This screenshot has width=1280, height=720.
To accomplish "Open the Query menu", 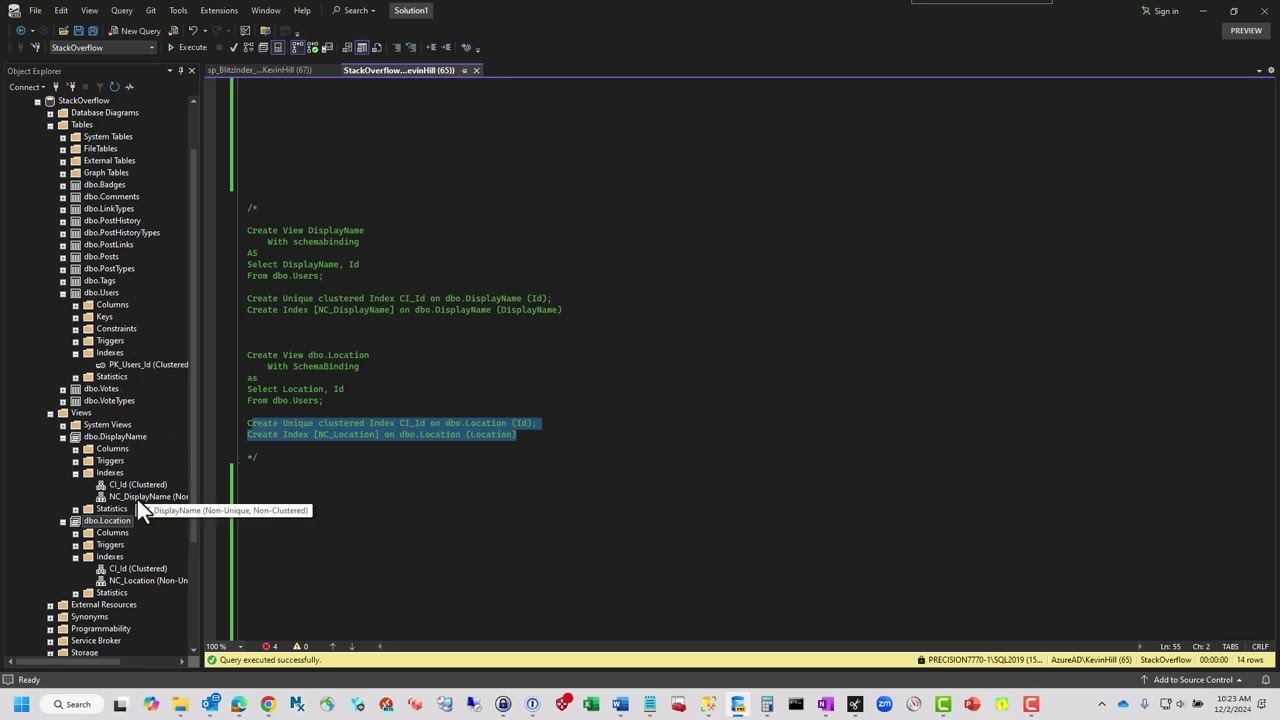I will pos(121,10).
